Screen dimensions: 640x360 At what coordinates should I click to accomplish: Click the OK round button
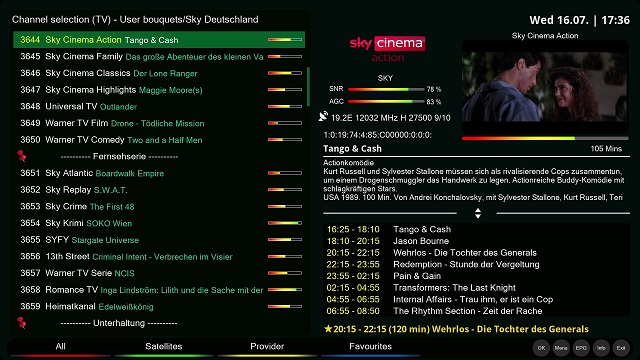pos(541,348)
